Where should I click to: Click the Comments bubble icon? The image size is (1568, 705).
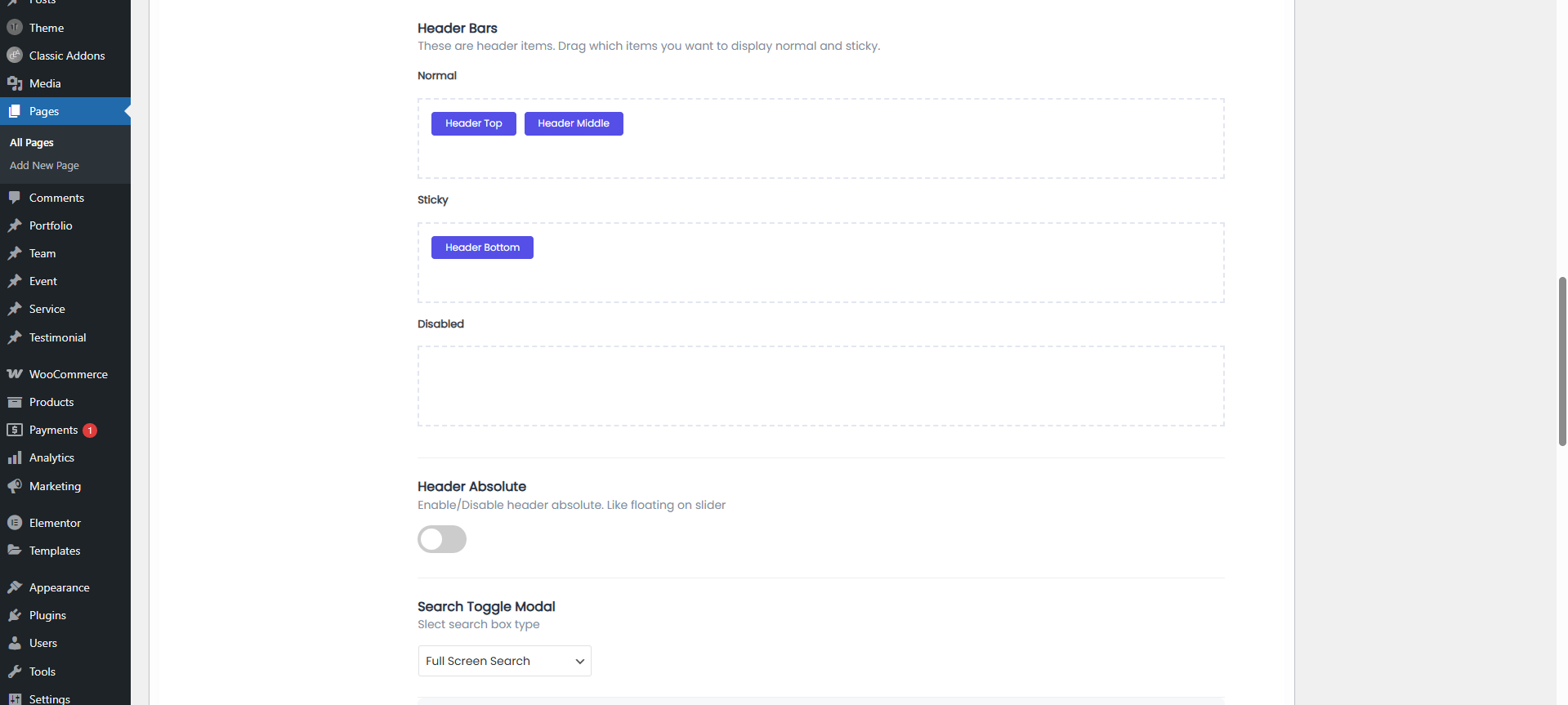[x=15, y=198]
